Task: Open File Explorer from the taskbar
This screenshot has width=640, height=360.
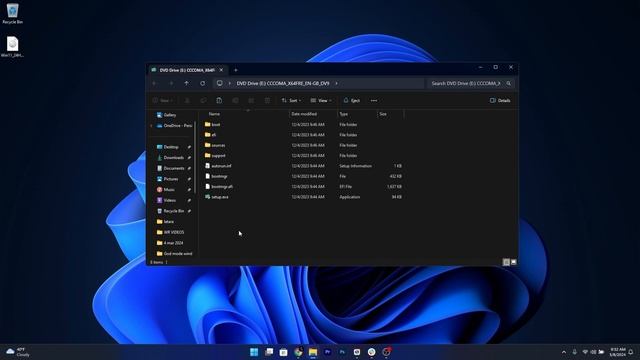Action: point(313,352)
